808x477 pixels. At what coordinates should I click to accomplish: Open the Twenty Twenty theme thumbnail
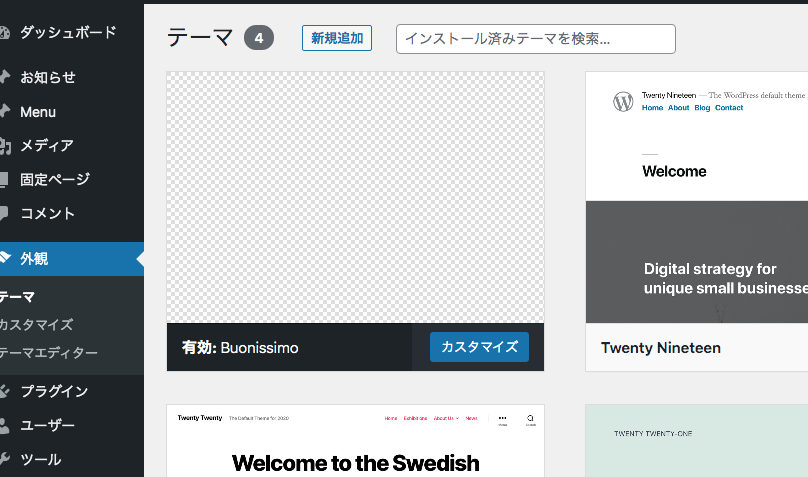pos(355,441)
